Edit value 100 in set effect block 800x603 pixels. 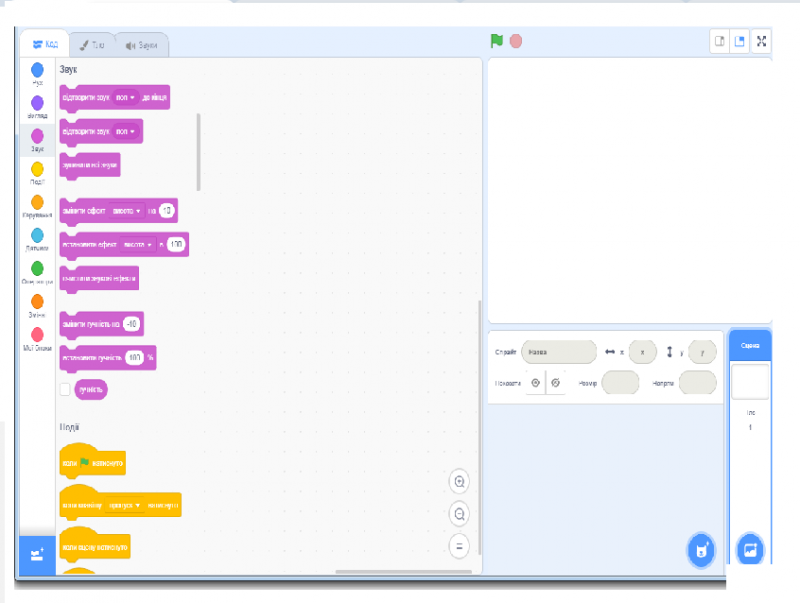(176, 245)
